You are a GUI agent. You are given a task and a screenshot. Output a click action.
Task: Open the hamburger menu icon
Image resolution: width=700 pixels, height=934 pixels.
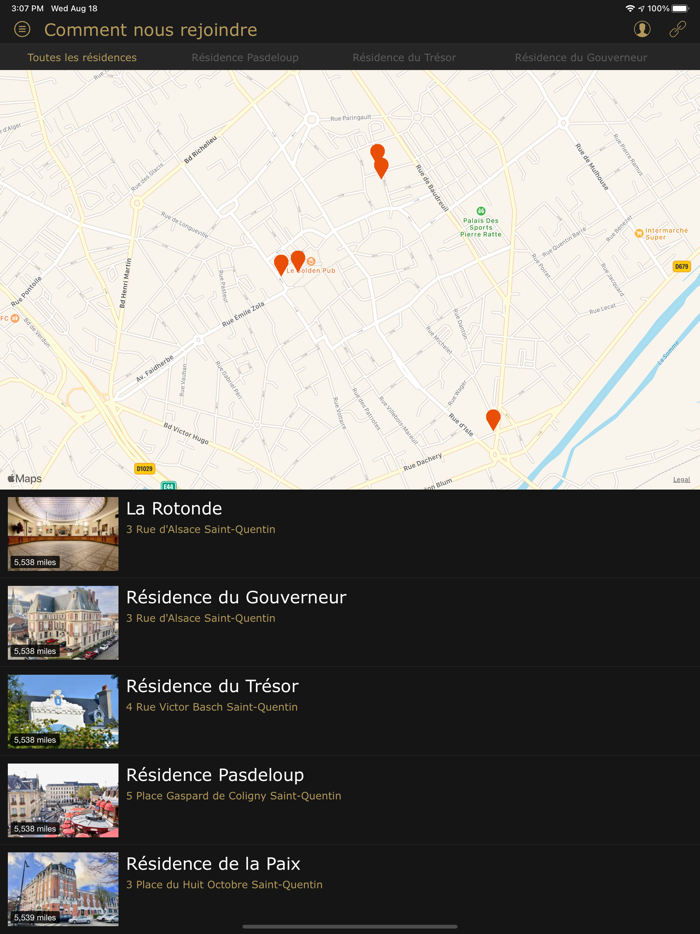pos(22,29)
